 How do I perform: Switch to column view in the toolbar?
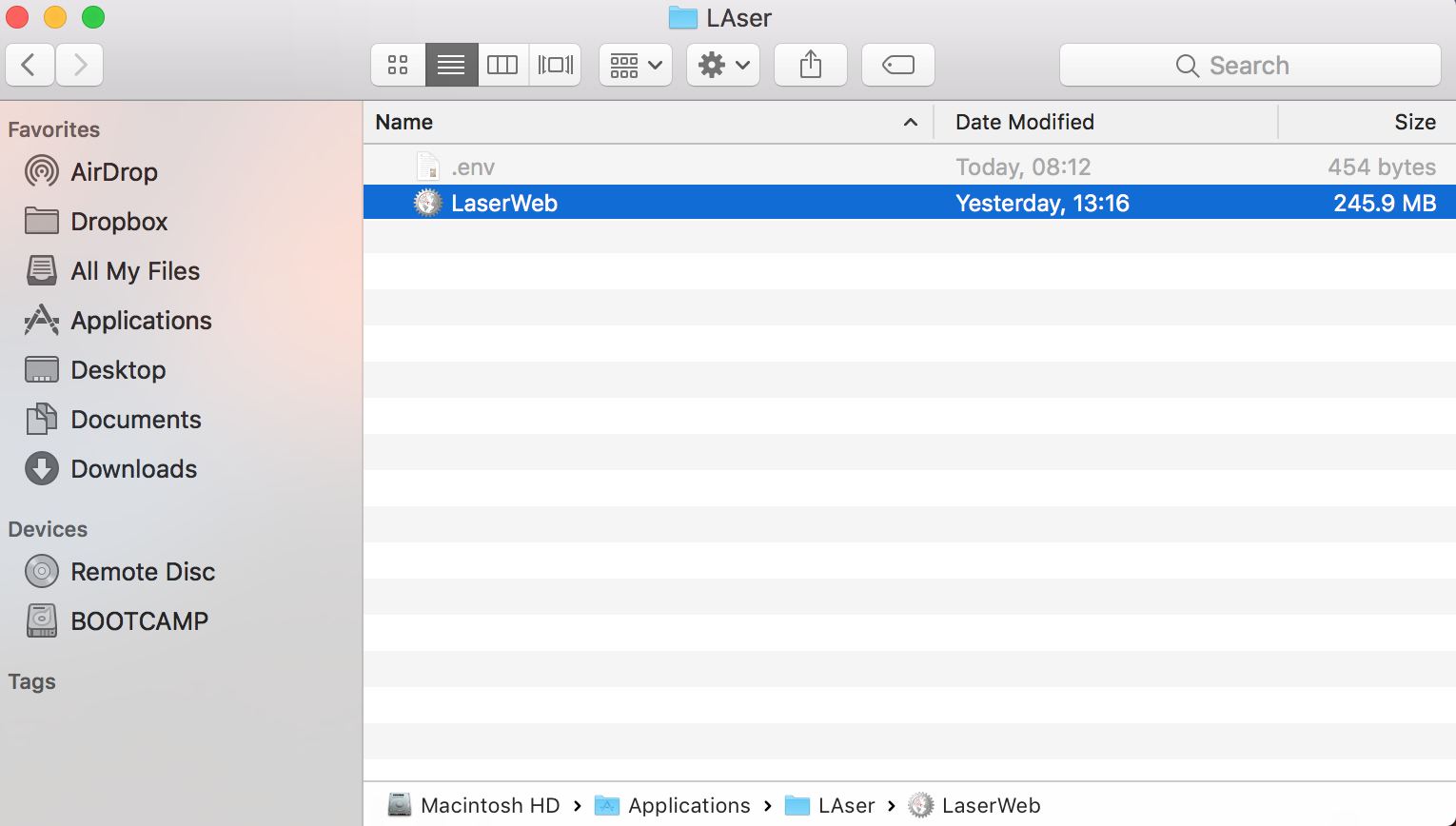coord(503,65)
